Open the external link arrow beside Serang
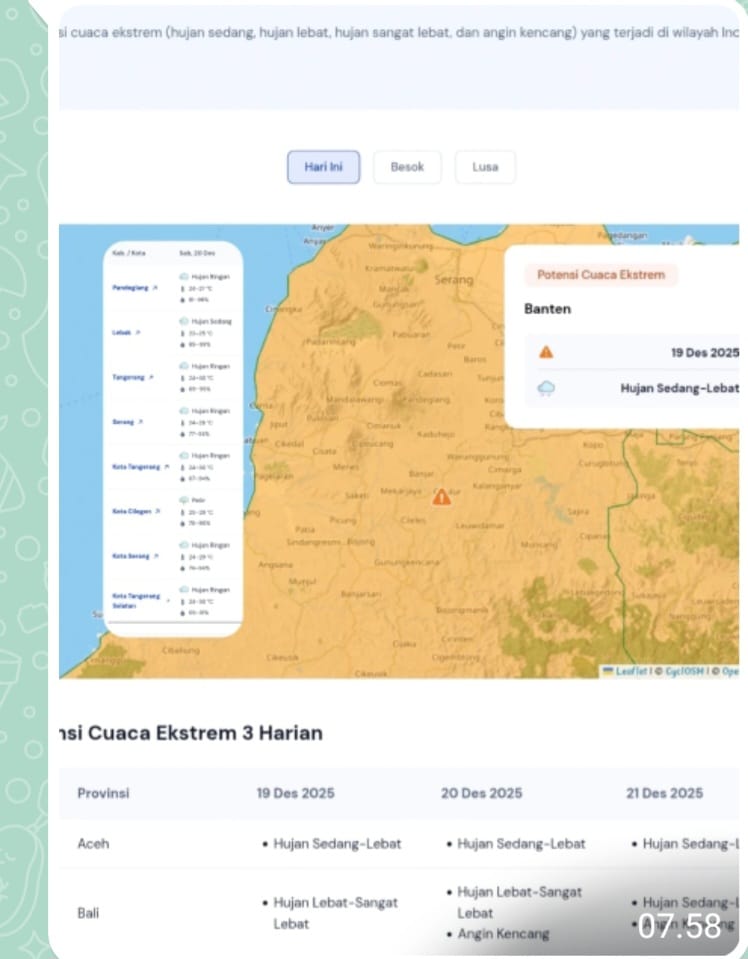748x959 pixels. pos(140,422)
